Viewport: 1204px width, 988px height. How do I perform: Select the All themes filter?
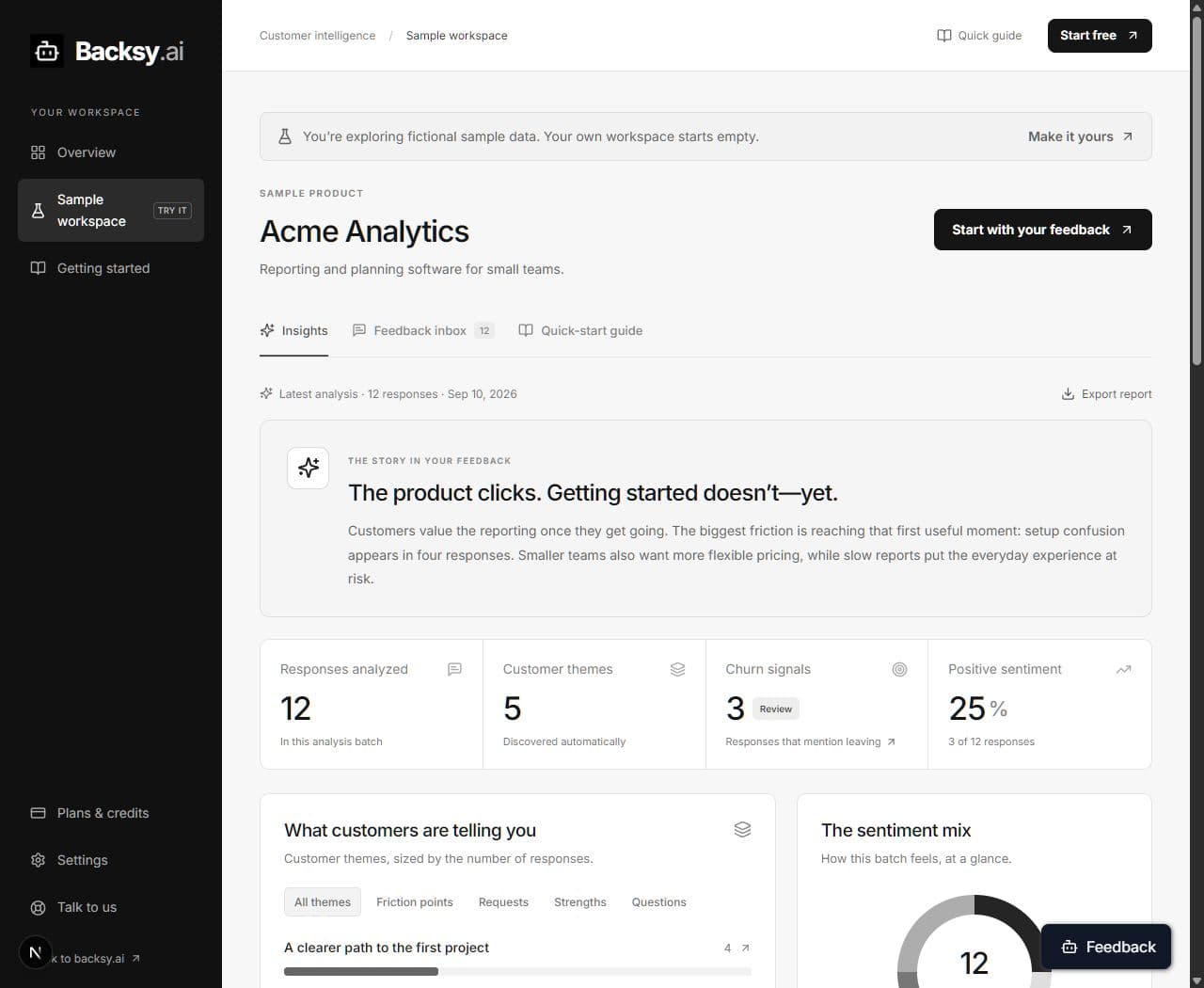point(323,902)
